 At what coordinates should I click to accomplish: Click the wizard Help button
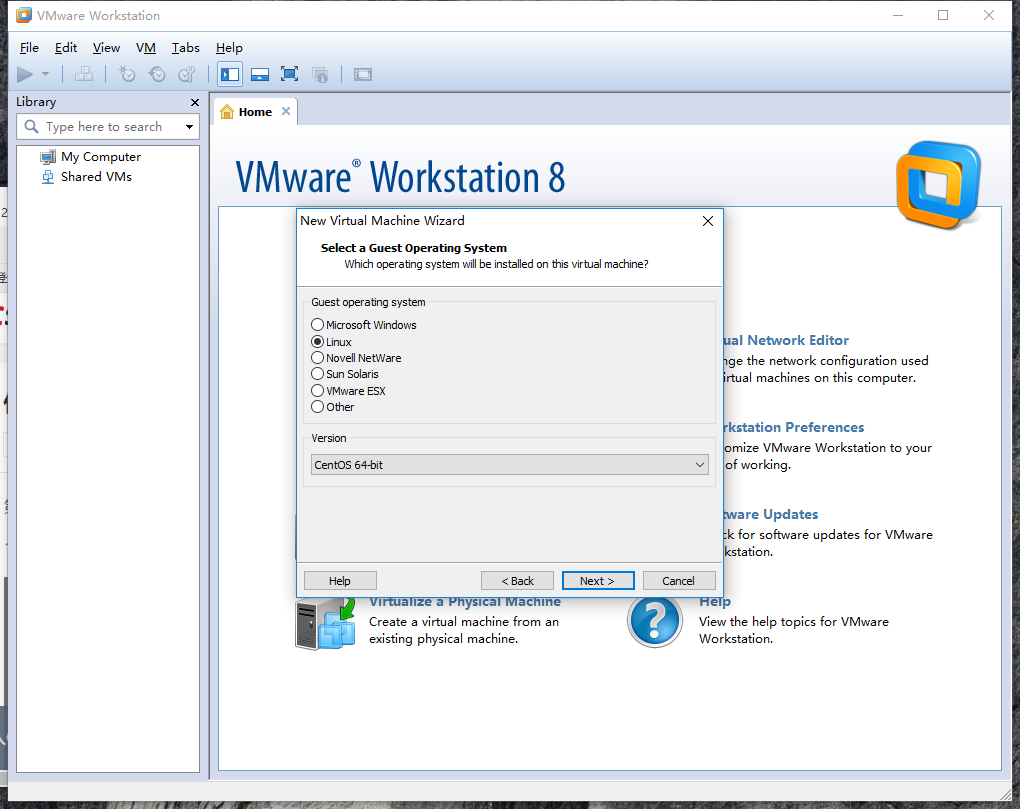pyautogui.click(x=340, y=581)
